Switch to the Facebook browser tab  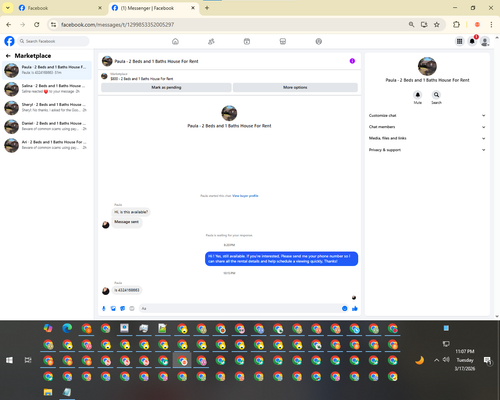click(x=60, y=8)
